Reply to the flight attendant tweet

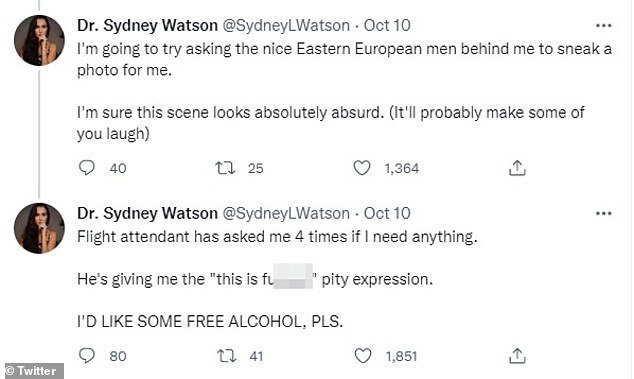(87, 356)
